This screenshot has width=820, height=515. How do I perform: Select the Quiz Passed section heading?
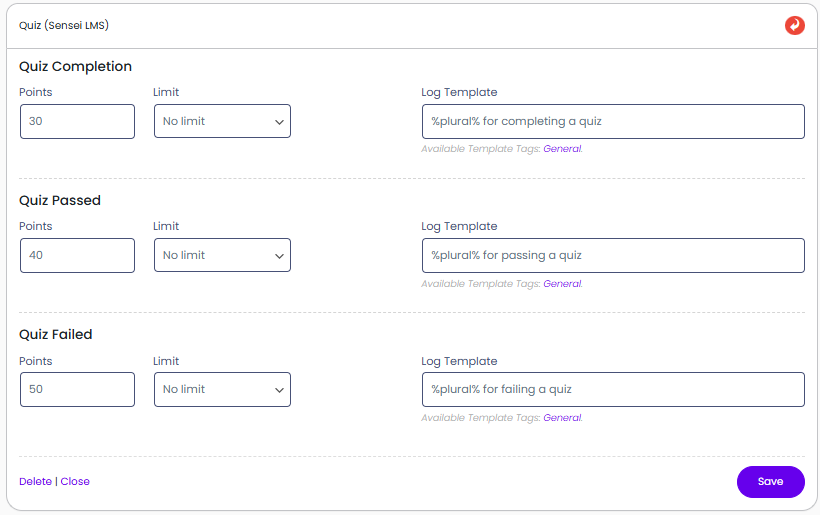60,200
